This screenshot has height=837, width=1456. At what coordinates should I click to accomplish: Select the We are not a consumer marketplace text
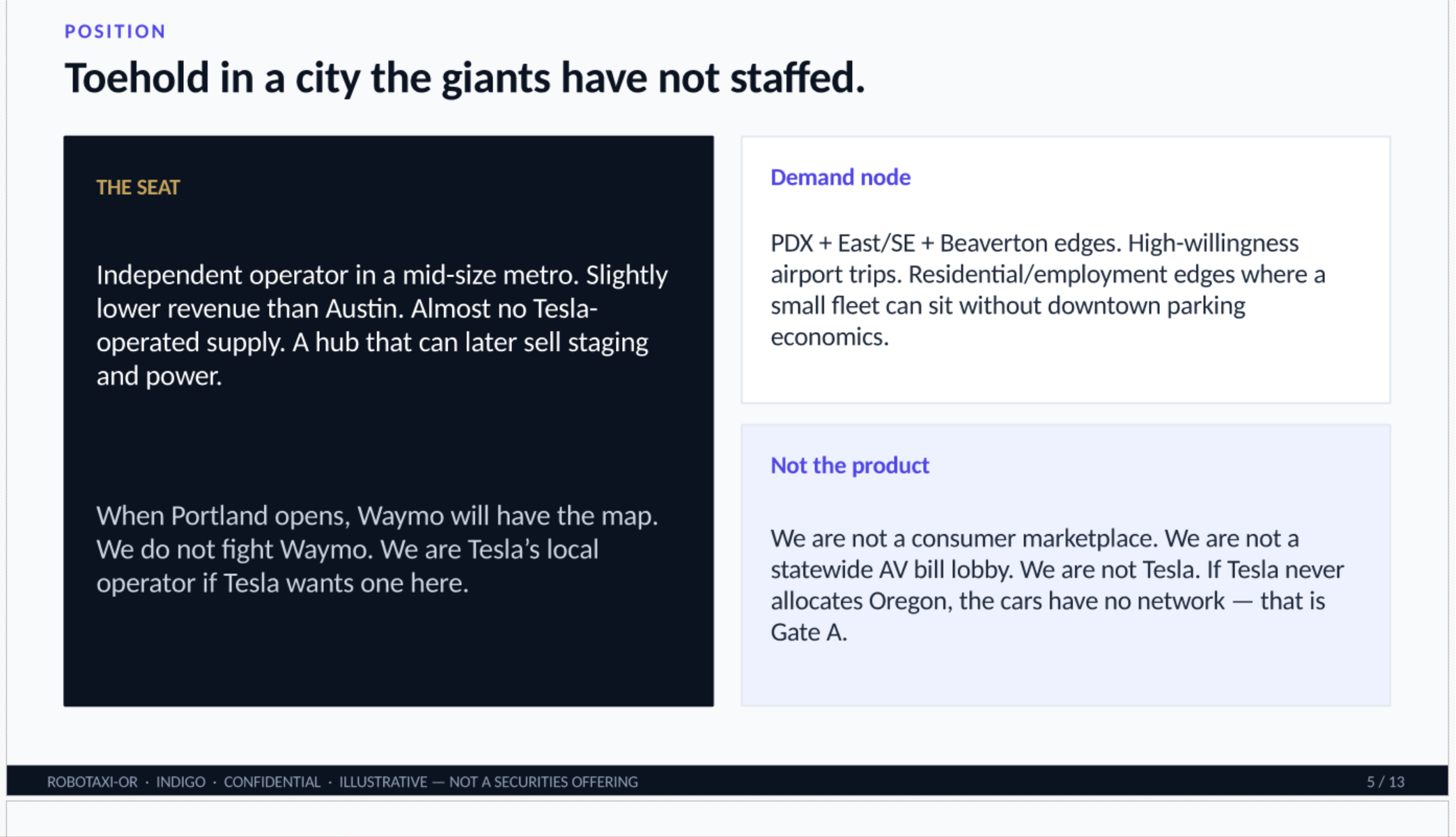[1057, 585]
